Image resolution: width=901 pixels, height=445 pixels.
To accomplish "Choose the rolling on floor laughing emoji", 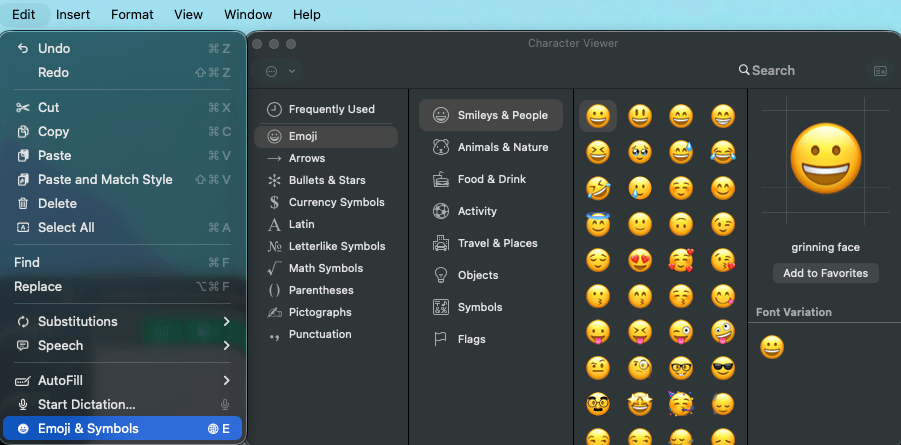I will pyautogui.click(x=598, y=188).
